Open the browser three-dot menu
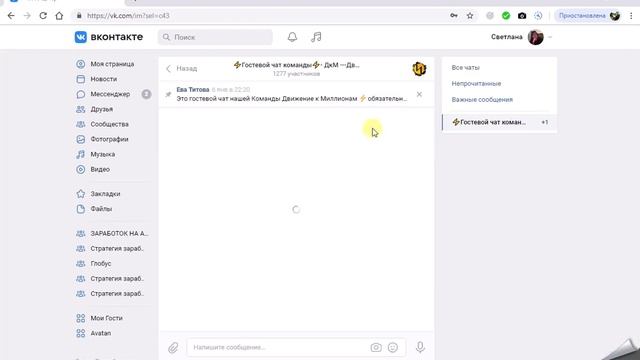 (x=631, y=16)
